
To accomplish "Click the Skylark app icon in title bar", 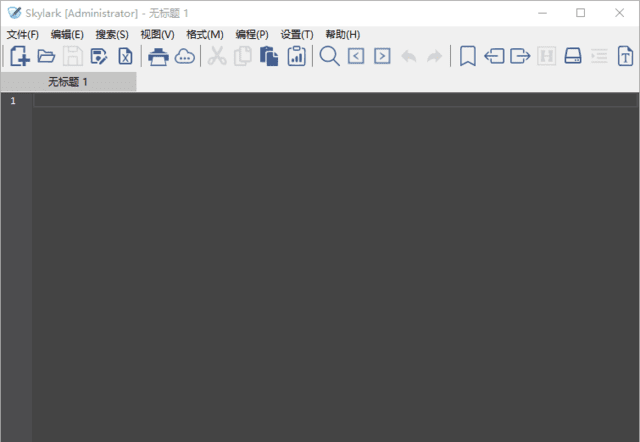I will click(x=14, y=13).
